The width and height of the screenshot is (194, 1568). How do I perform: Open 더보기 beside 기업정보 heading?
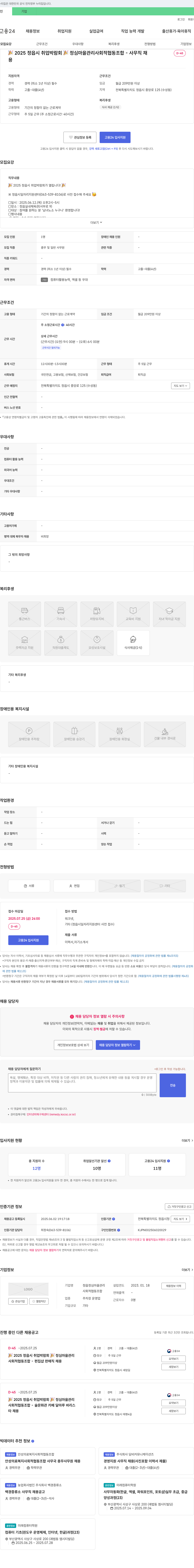[x=187, y=1270]
